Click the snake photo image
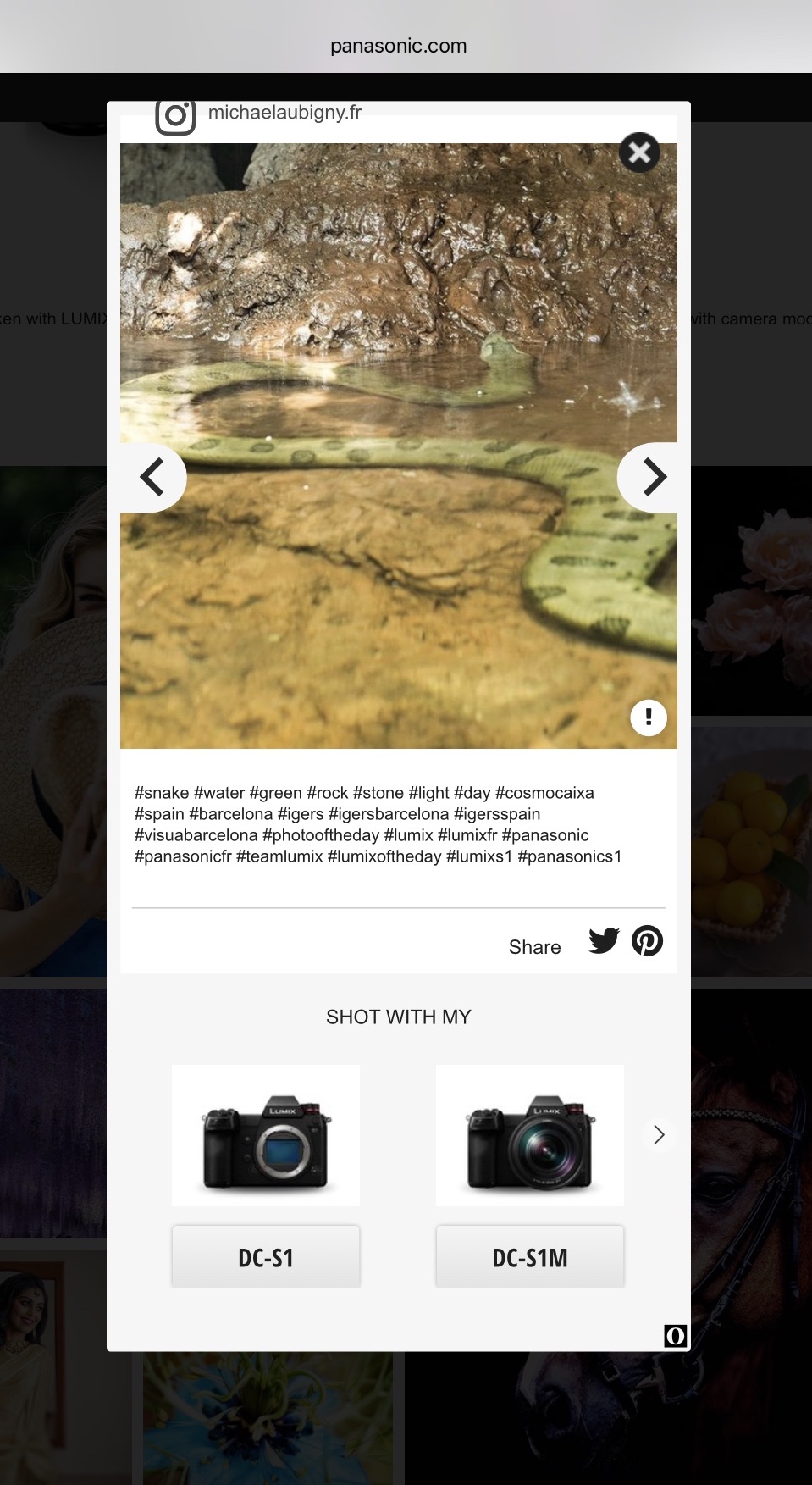This screenshot has height=1485, width=812. (399, 446)
